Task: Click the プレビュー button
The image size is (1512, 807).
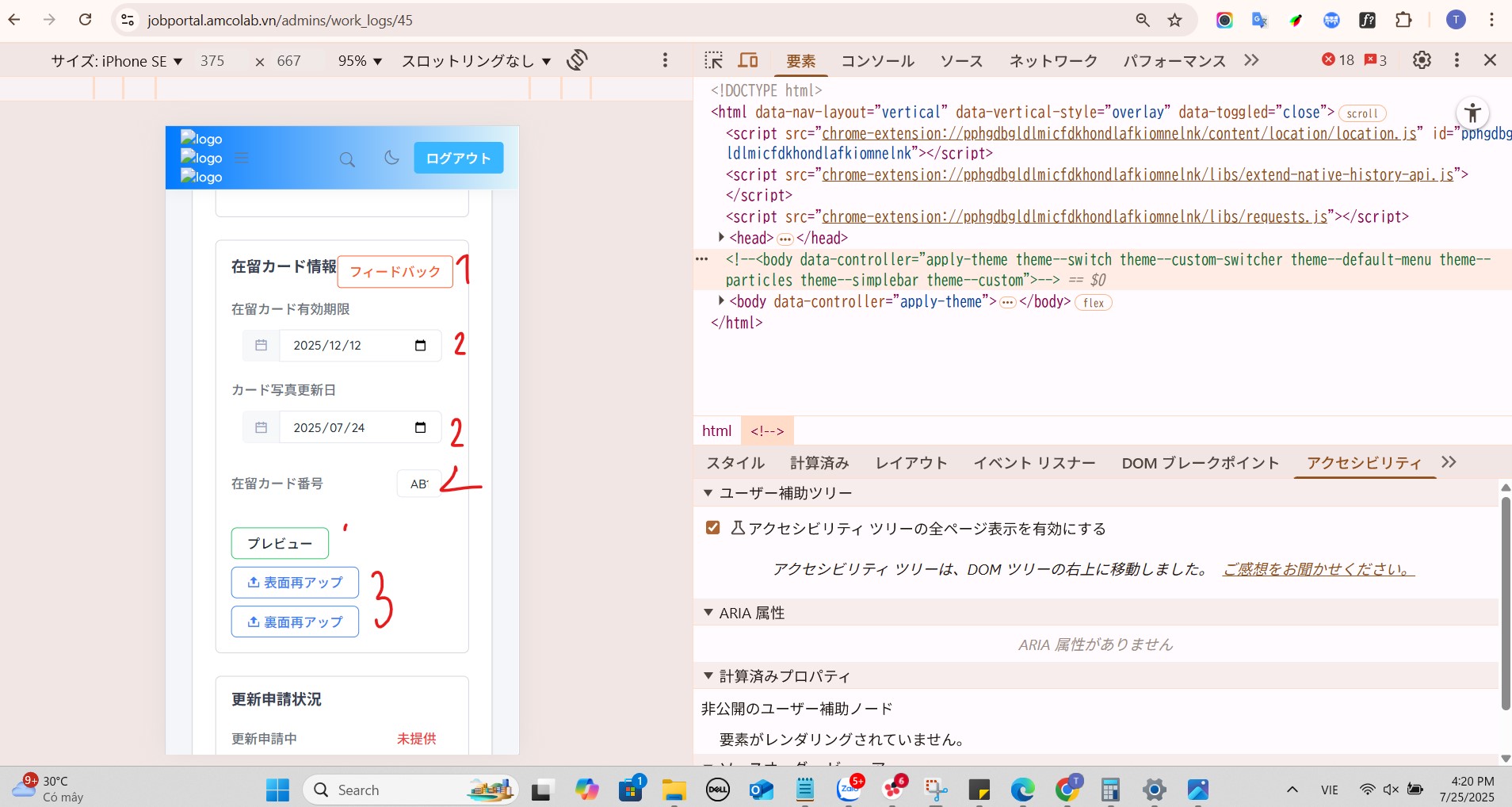Action: pos(280,543)
